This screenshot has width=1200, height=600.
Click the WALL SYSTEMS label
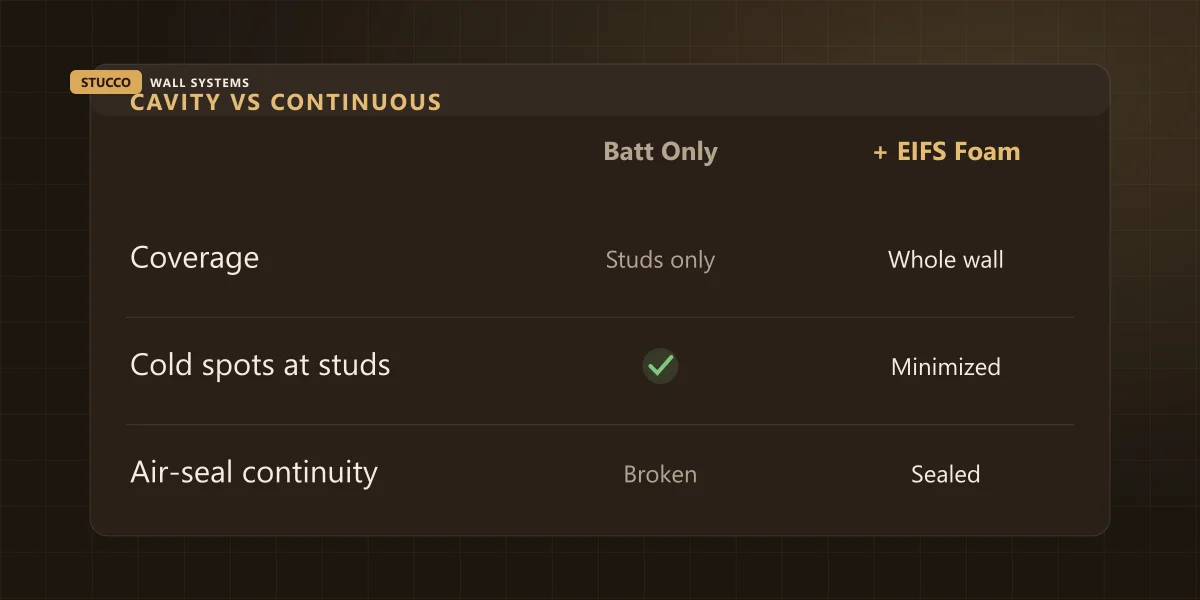click(199, 83)
